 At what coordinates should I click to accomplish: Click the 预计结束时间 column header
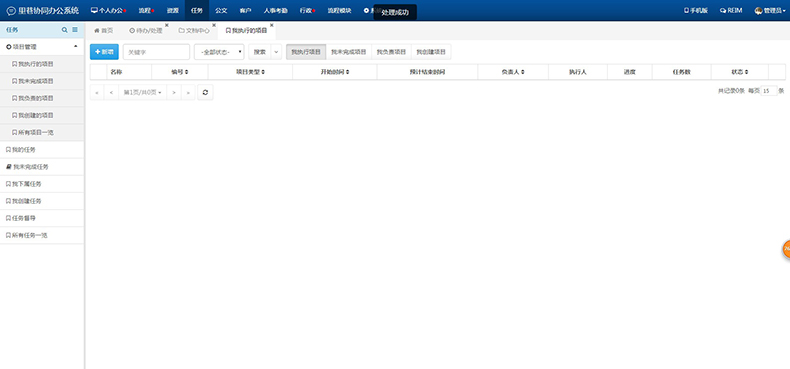click(x=427, y=72)
